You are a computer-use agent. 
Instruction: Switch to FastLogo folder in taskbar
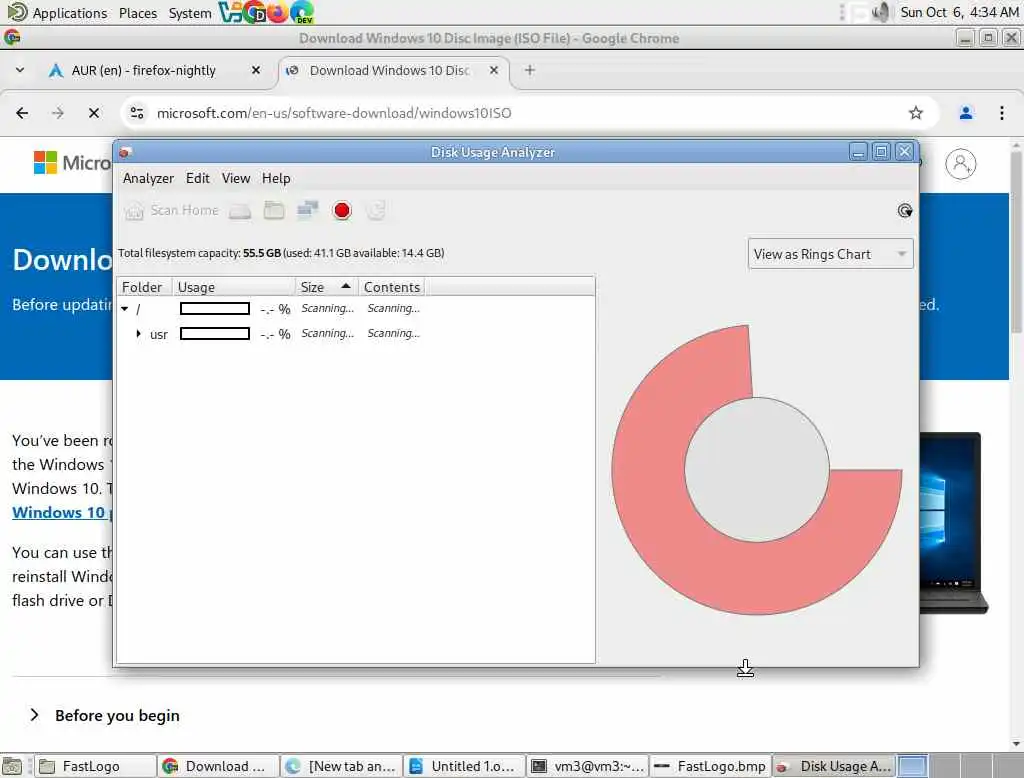click(x=94, y=766)
